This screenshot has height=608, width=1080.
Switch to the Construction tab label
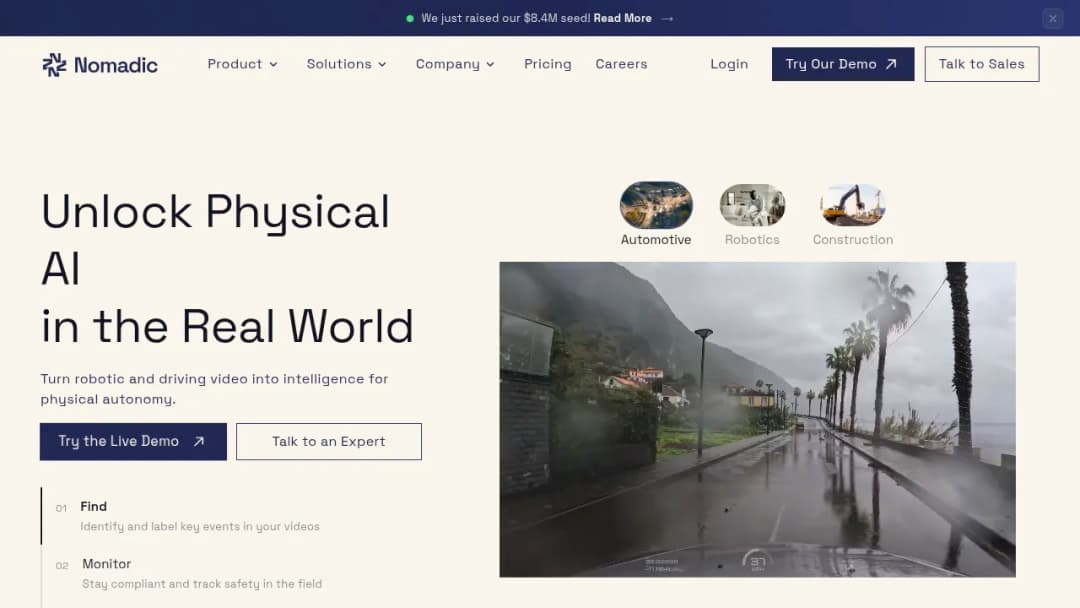[x=853, y=240]
